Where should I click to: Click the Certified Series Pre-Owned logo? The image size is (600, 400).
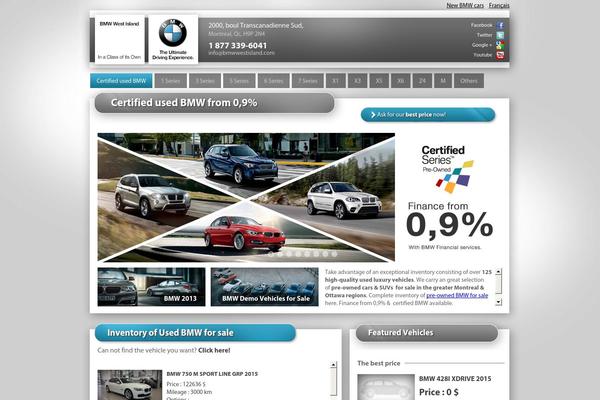click(x=447, y=169)
